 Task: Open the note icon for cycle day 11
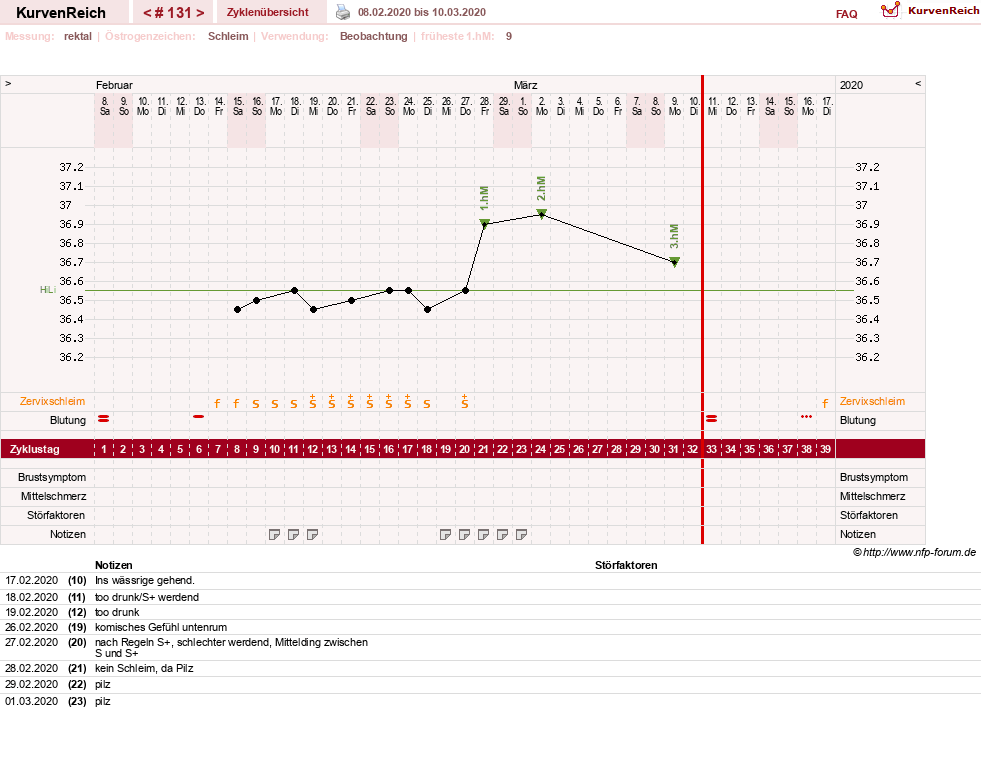point(293,535)
